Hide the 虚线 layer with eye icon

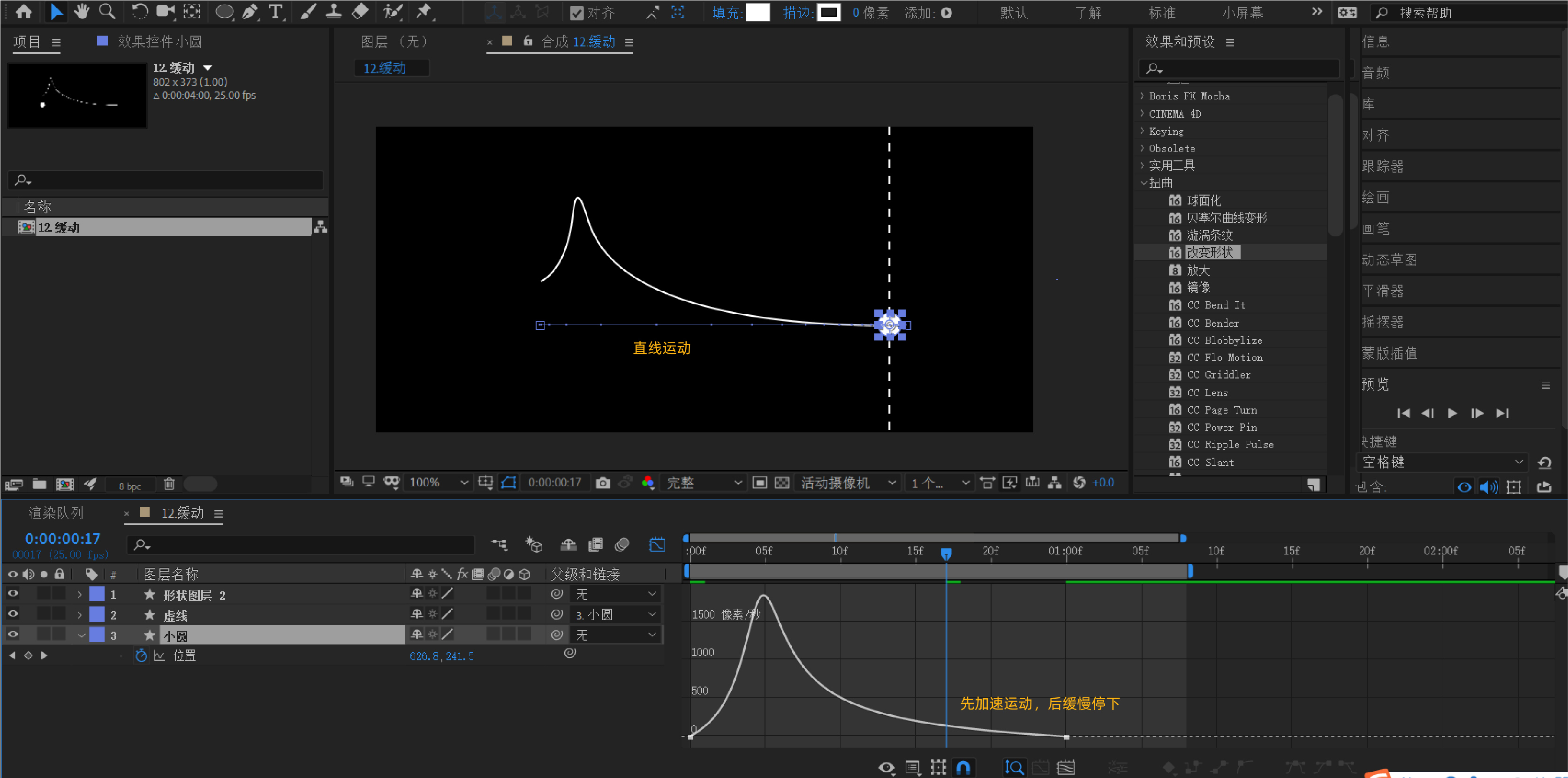(13, 614)
